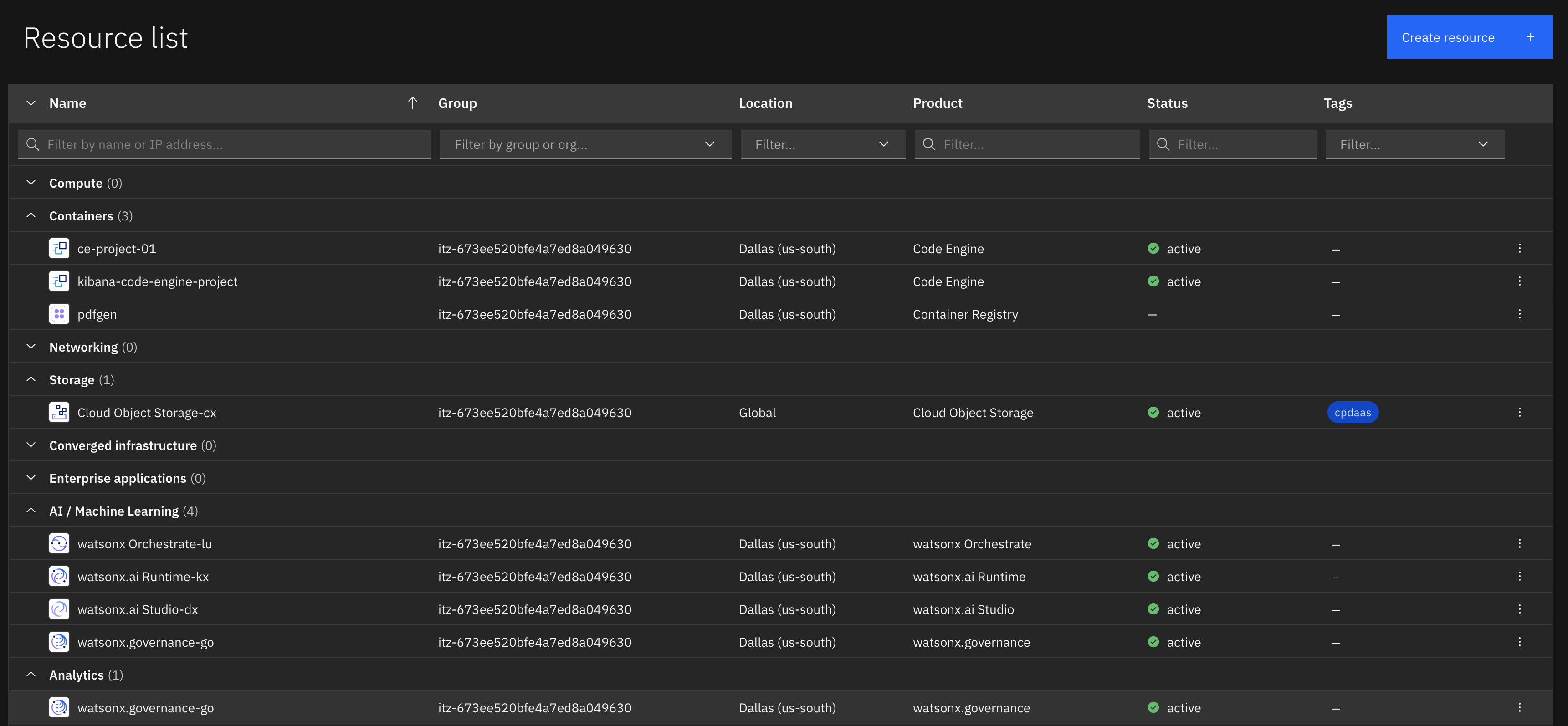Open the Cloud Object Storage-cx resource

click(x=147, y=413)
